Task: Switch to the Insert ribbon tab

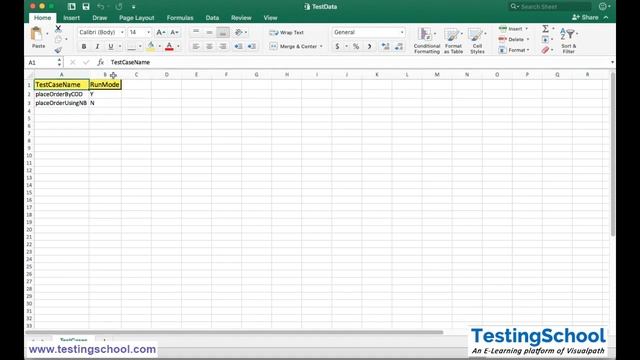Action: coord(71,18)
